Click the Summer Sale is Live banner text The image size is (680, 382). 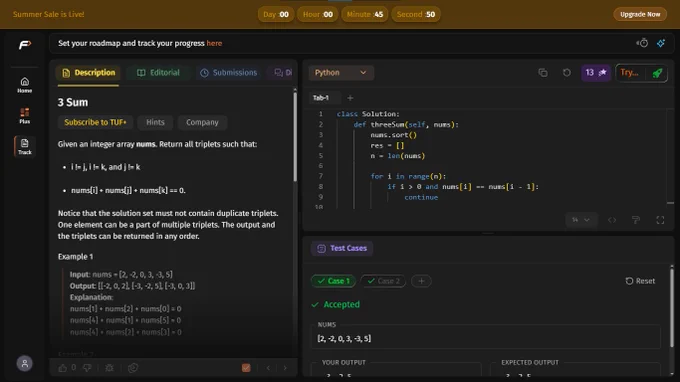(x=49, y=14)
